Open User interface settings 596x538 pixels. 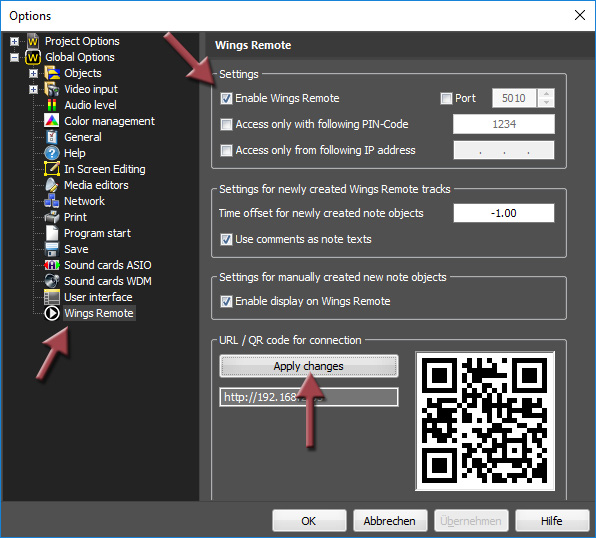click(98, 297)
